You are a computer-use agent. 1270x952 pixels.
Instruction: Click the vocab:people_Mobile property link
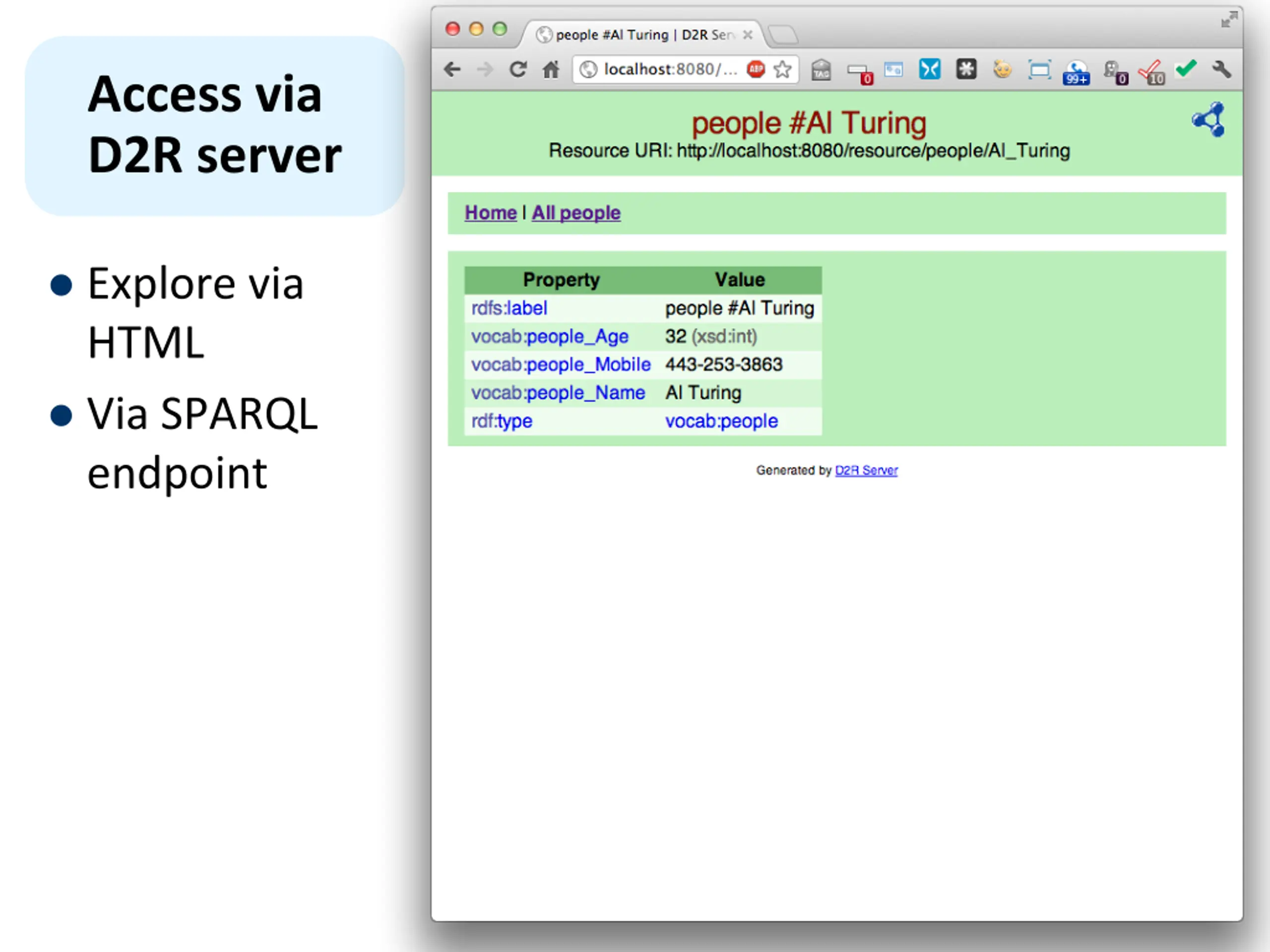coord(561,364)
